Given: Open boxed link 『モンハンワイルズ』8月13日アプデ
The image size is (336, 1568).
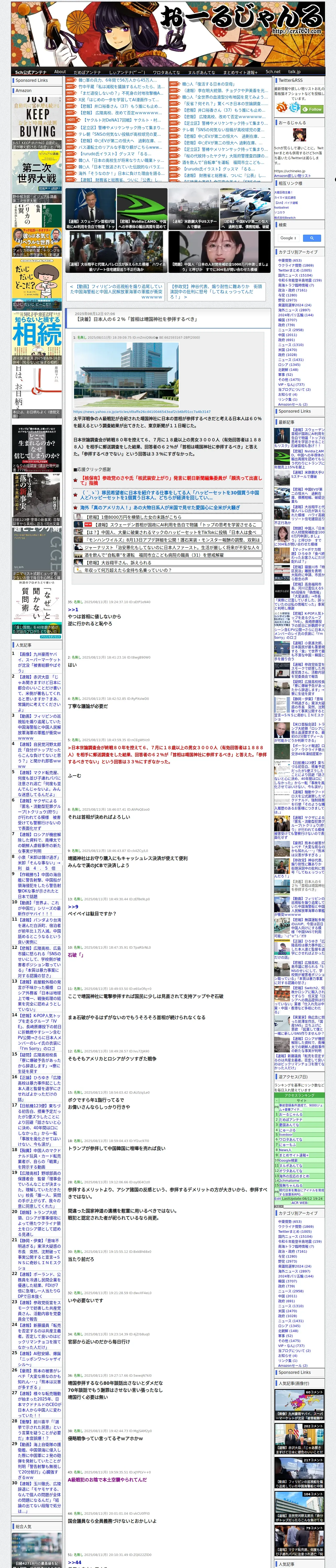Looking at the screenshot, I should click(x=168, y=539).
